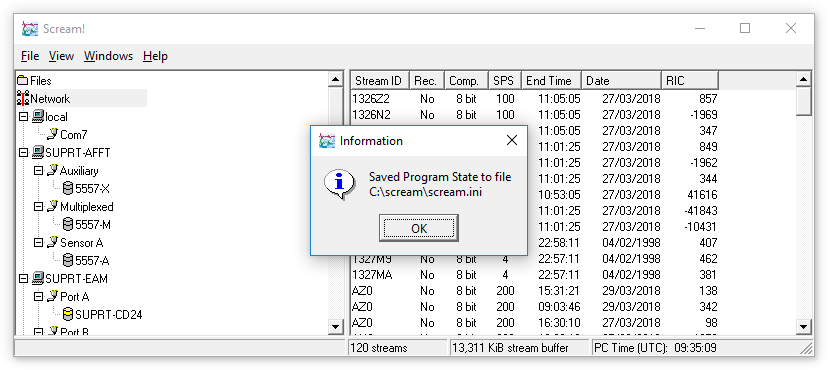Select the Com7 serial port icon
Viewport: 828px width, 370px height.
[53, 135]
